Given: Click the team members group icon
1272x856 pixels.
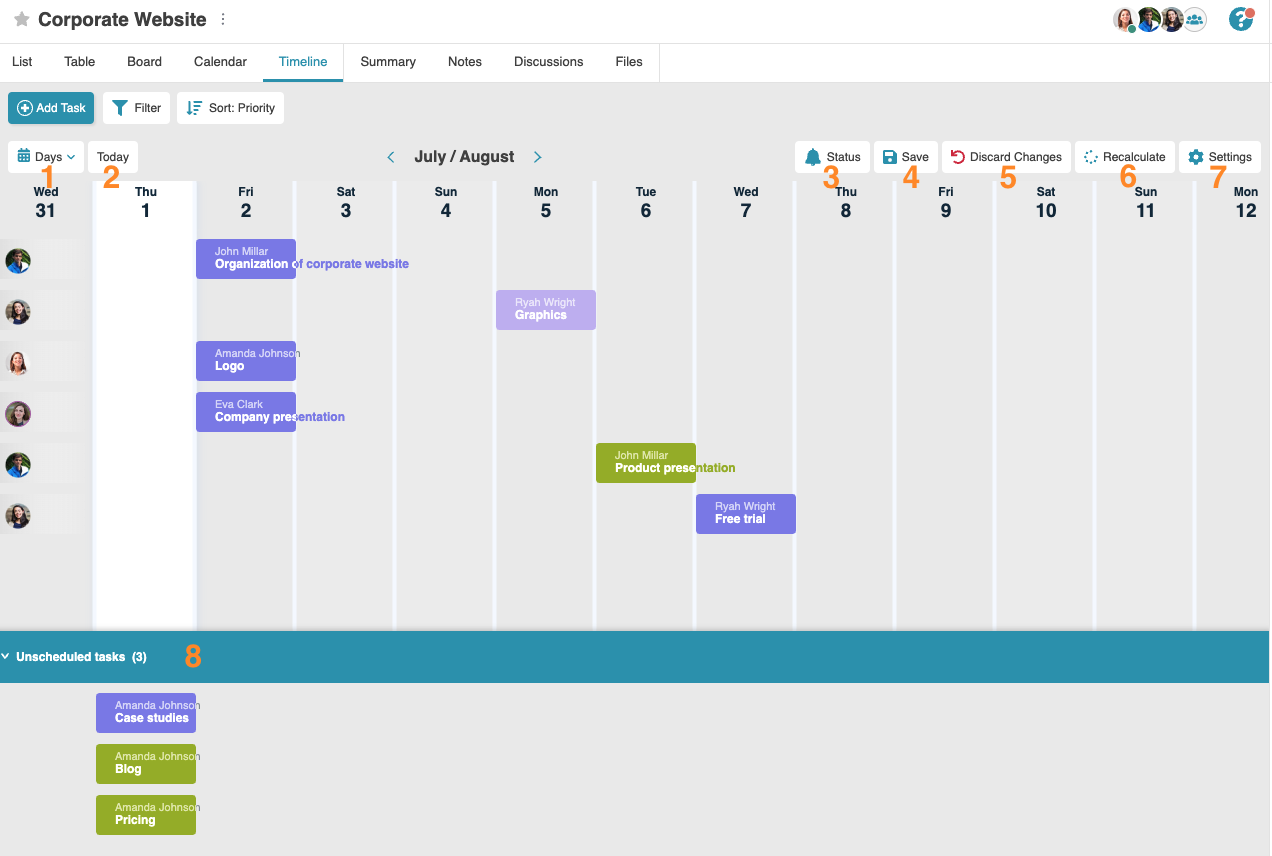Looking at the screenshot, I should tap(1194, 19).
